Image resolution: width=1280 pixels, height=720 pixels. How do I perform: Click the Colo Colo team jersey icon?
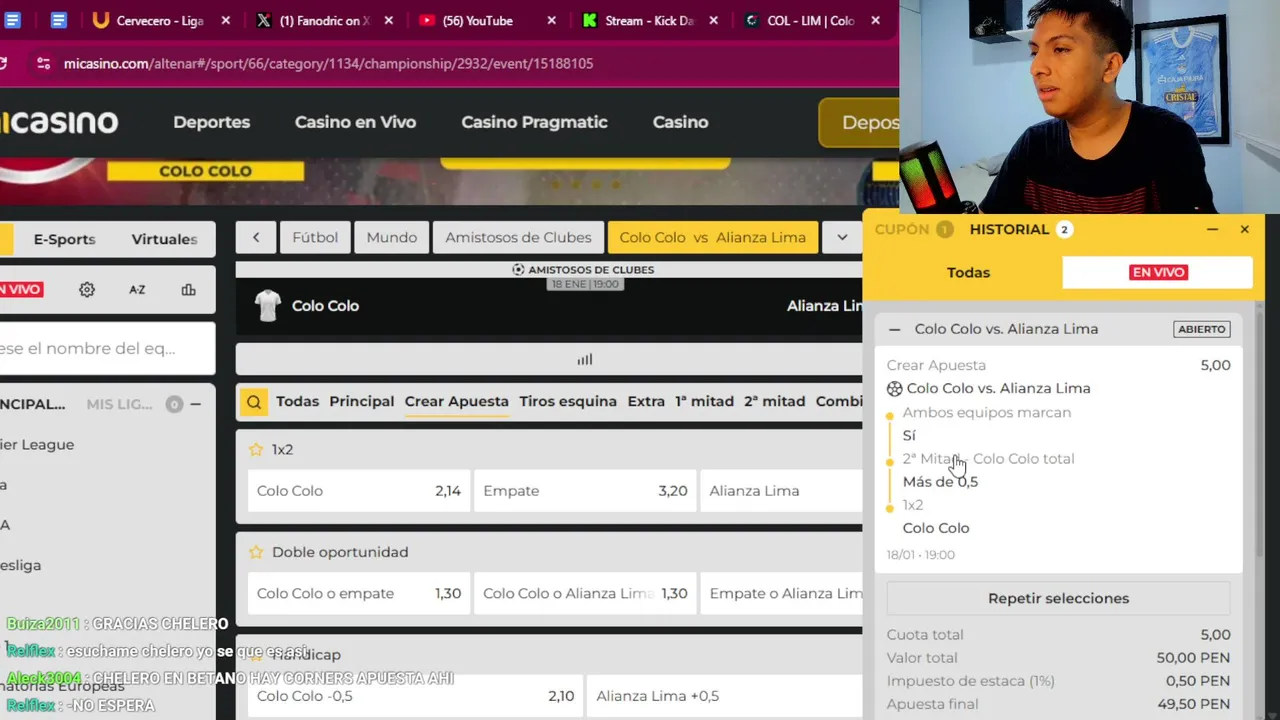[x=267, y=306]
